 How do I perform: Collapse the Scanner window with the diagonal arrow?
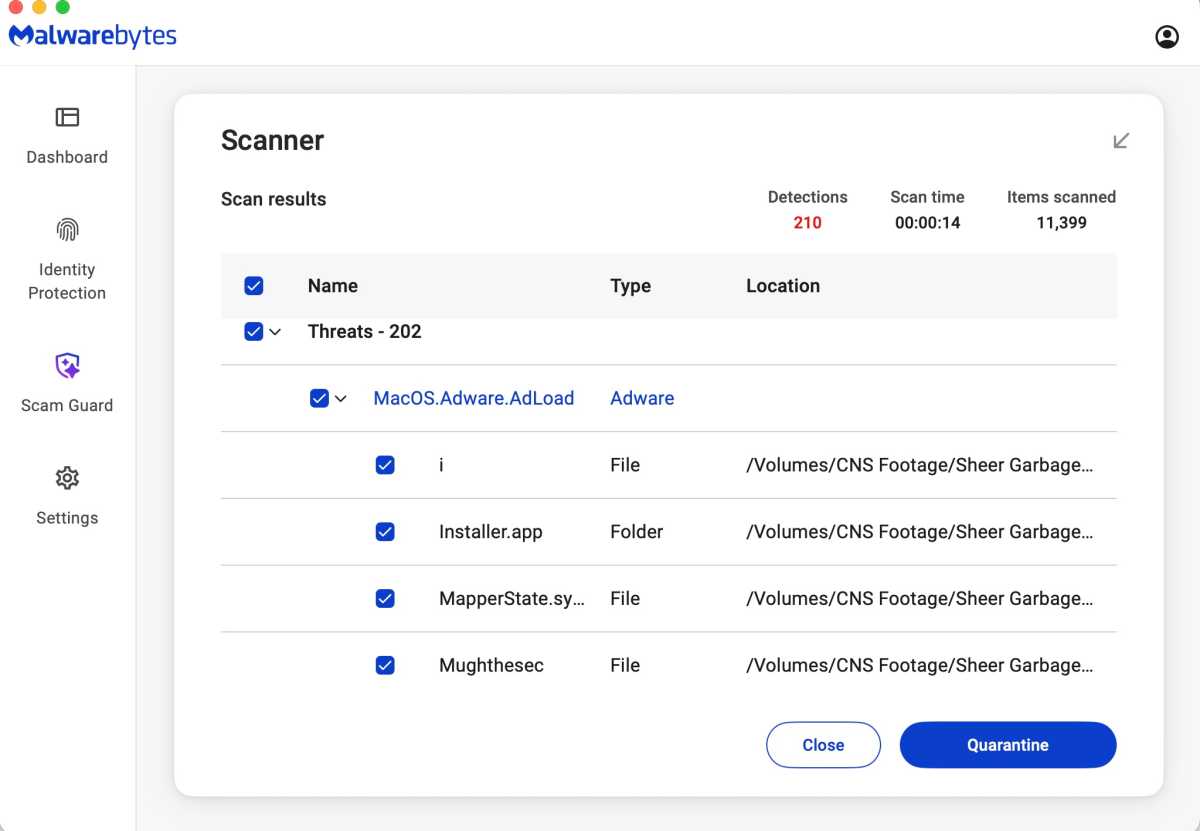(1121, 141)
